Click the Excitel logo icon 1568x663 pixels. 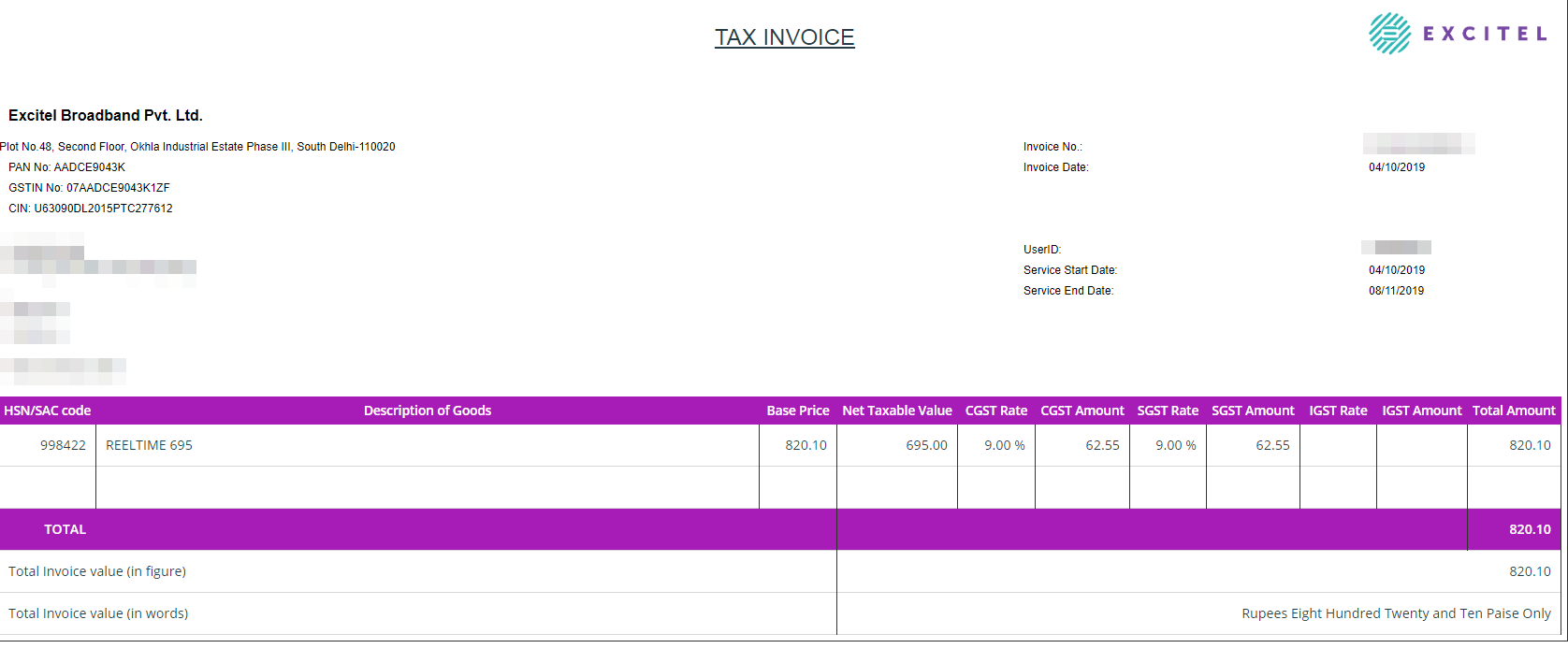(1389, 34)
